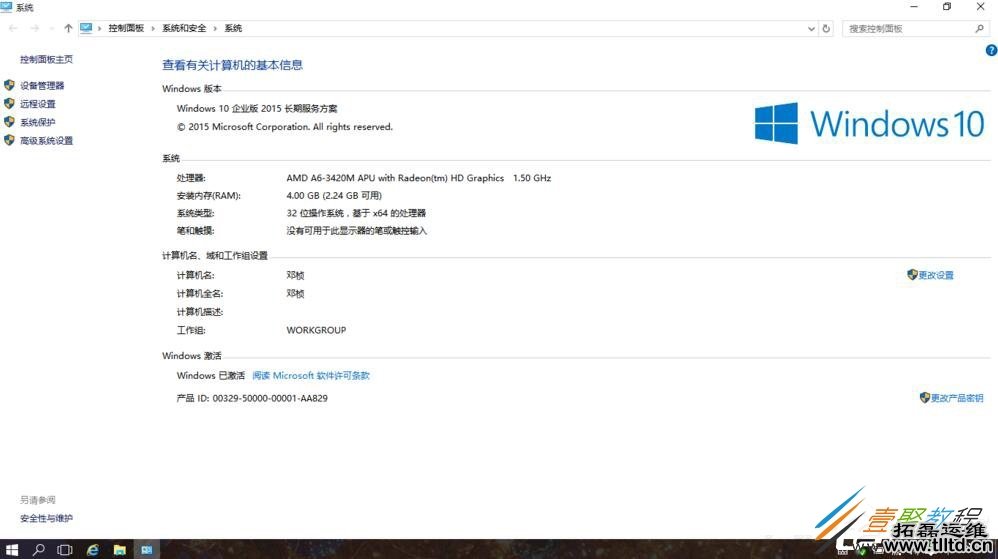Go to Control Panel Home link
The height and width of the screenshot is (559, 998).
point(46,59)
